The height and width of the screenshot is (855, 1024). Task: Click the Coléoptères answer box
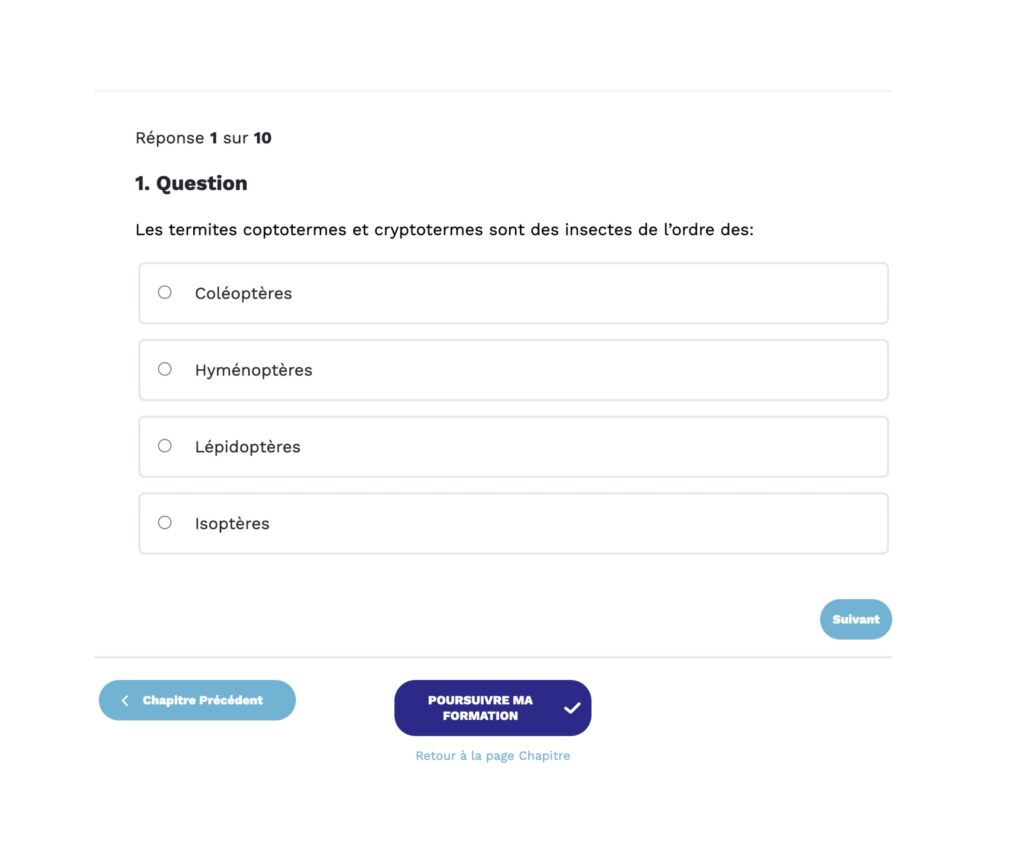[x=512, y=292]
